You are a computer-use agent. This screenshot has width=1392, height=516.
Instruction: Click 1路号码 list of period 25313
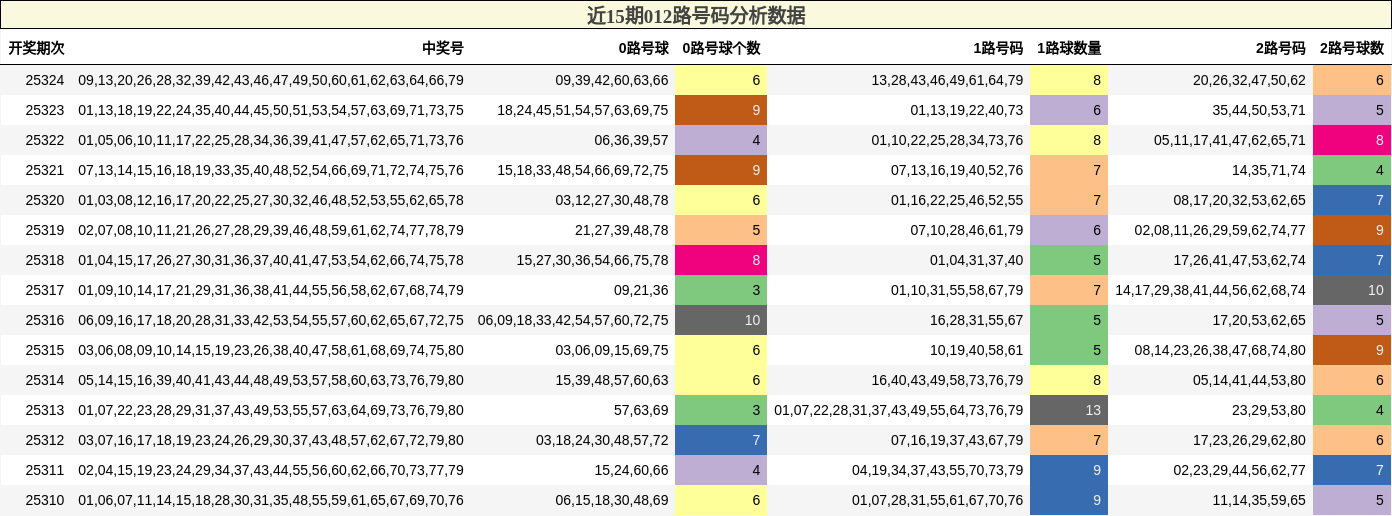coord(899,410)
